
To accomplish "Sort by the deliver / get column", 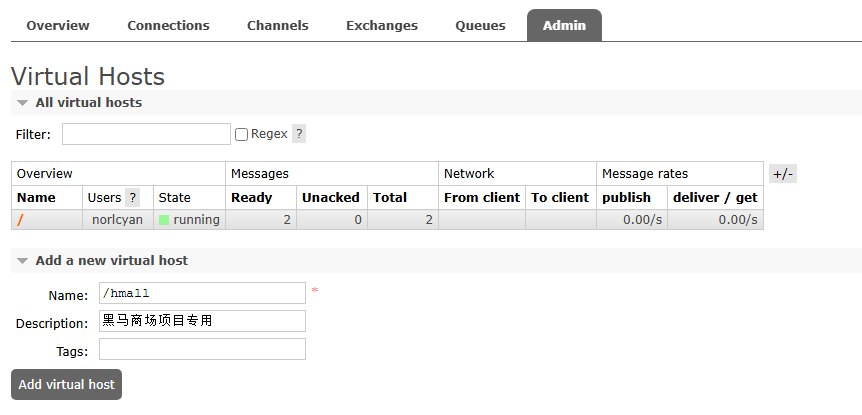I will (715, 197).
